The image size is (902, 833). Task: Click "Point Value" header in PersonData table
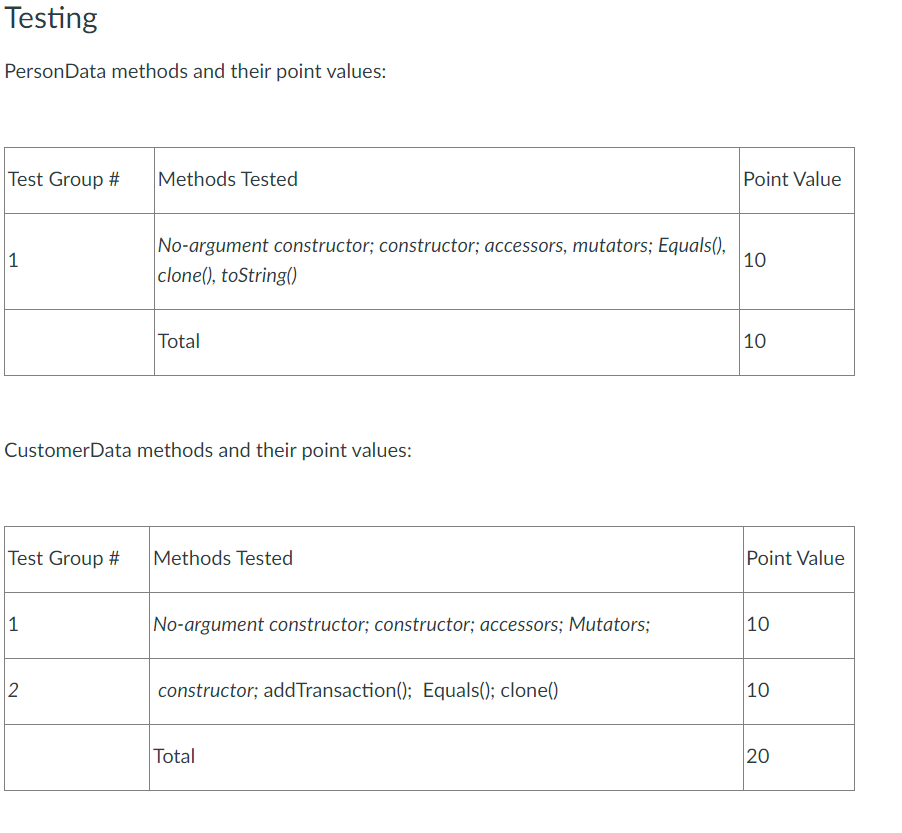792,180
